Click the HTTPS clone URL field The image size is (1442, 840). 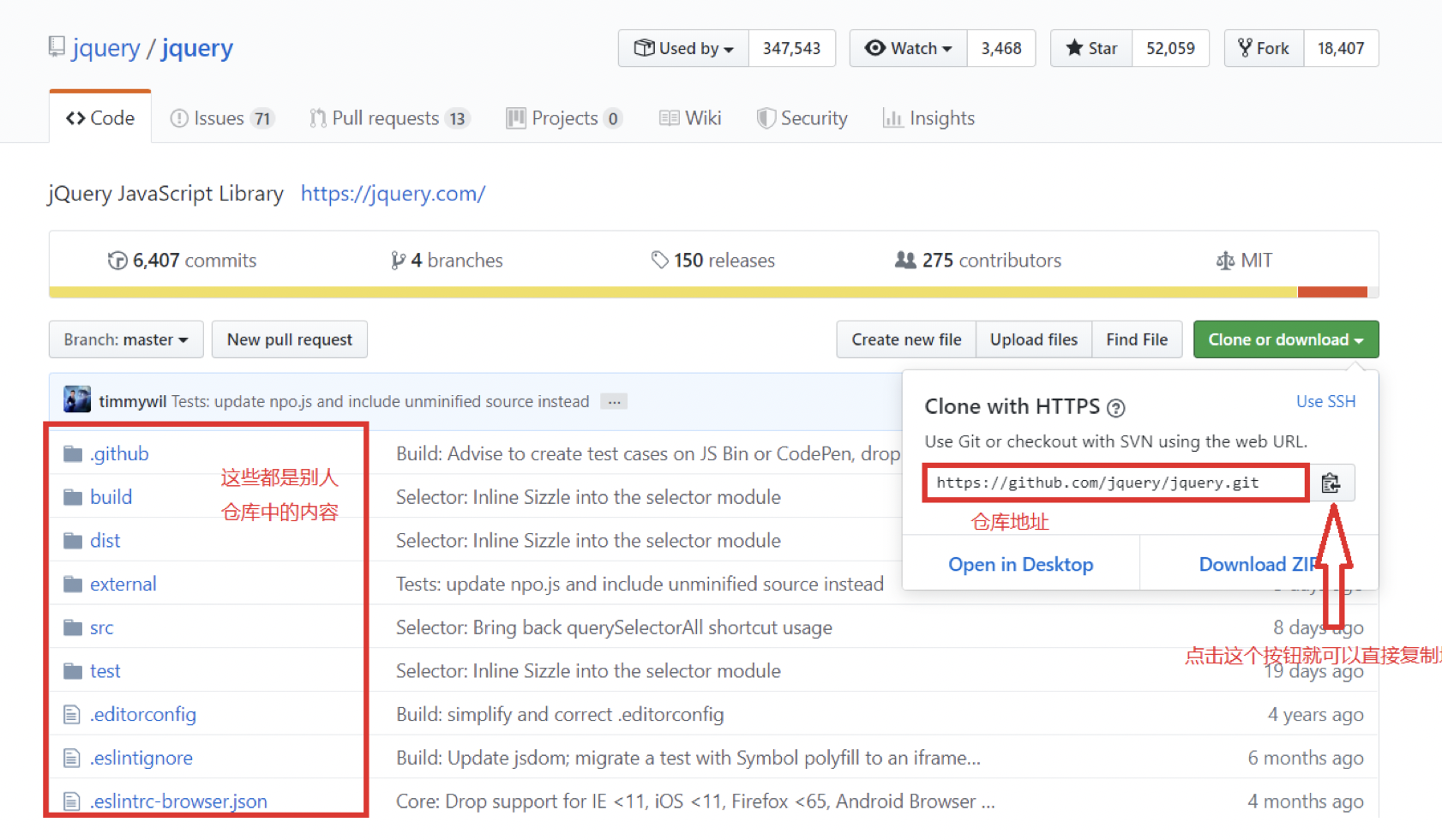[1116, 483]
